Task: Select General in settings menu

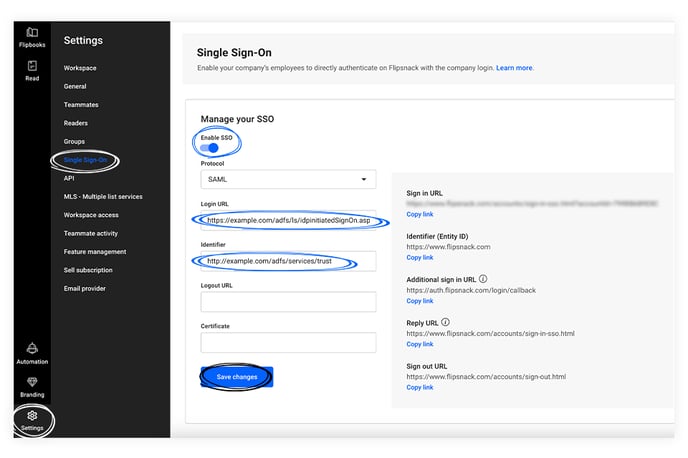Action: coord(75,86)
